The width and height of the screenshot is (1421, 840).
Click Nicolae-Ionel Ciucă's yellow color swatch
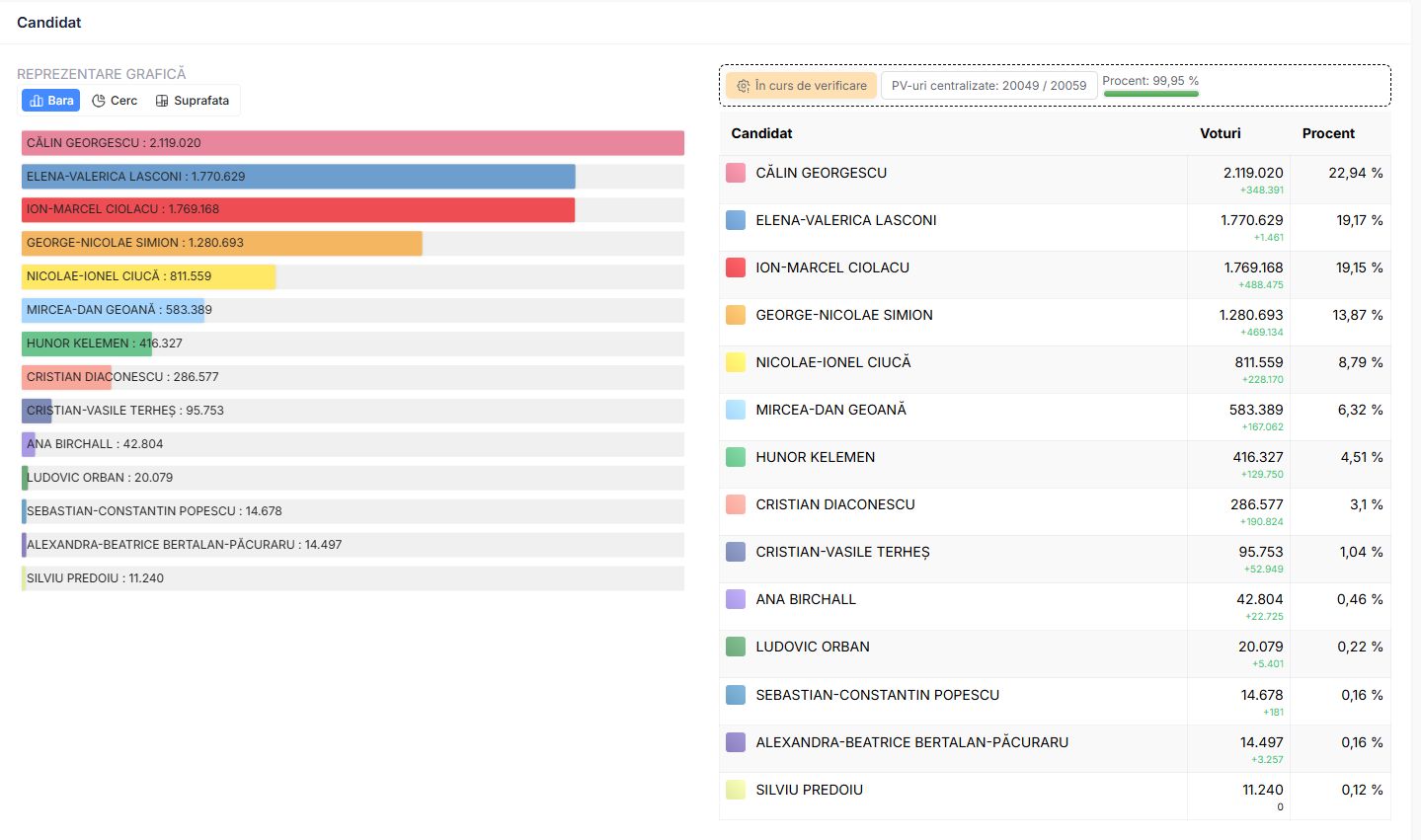coord(736,362)
